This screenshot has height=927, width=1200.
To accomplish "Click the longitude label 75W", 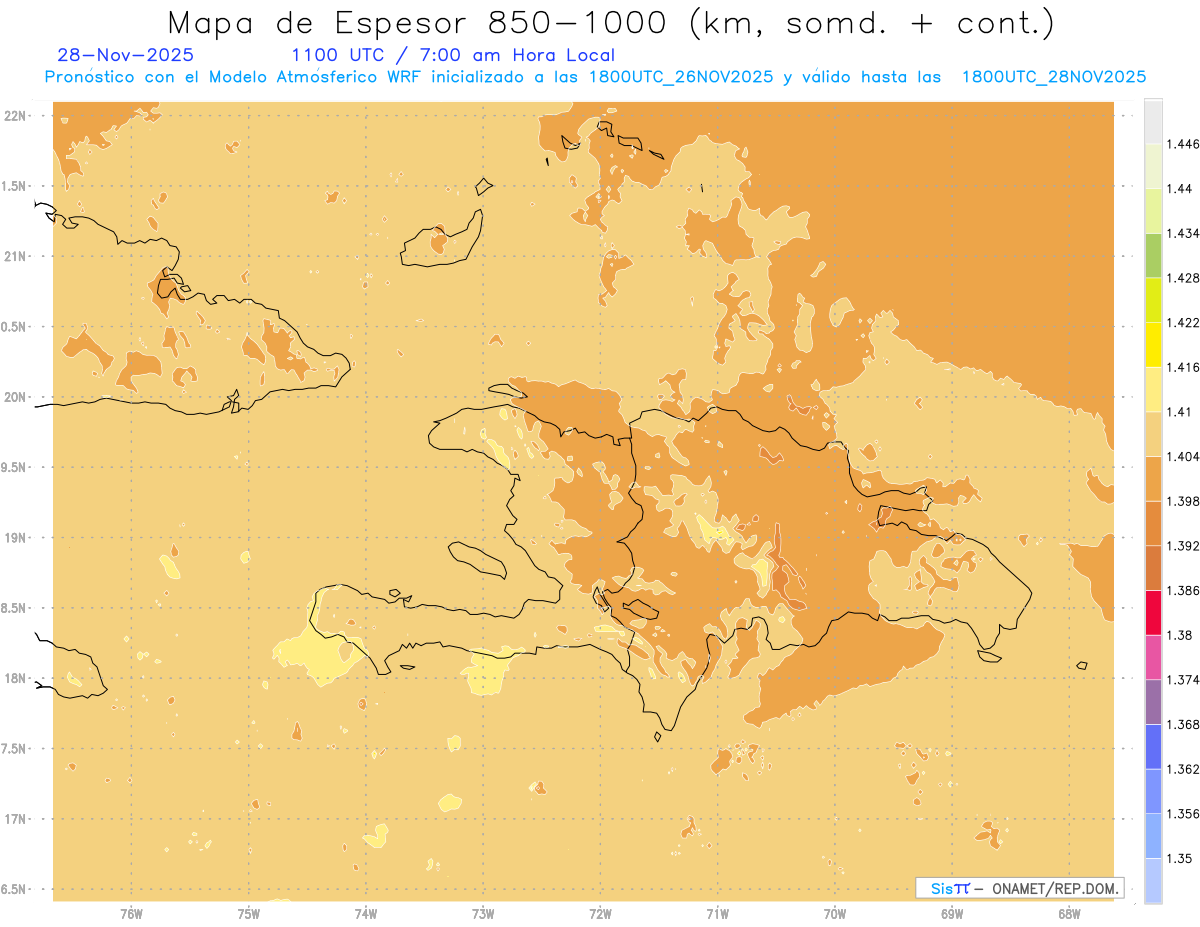I will click(249, 914).
